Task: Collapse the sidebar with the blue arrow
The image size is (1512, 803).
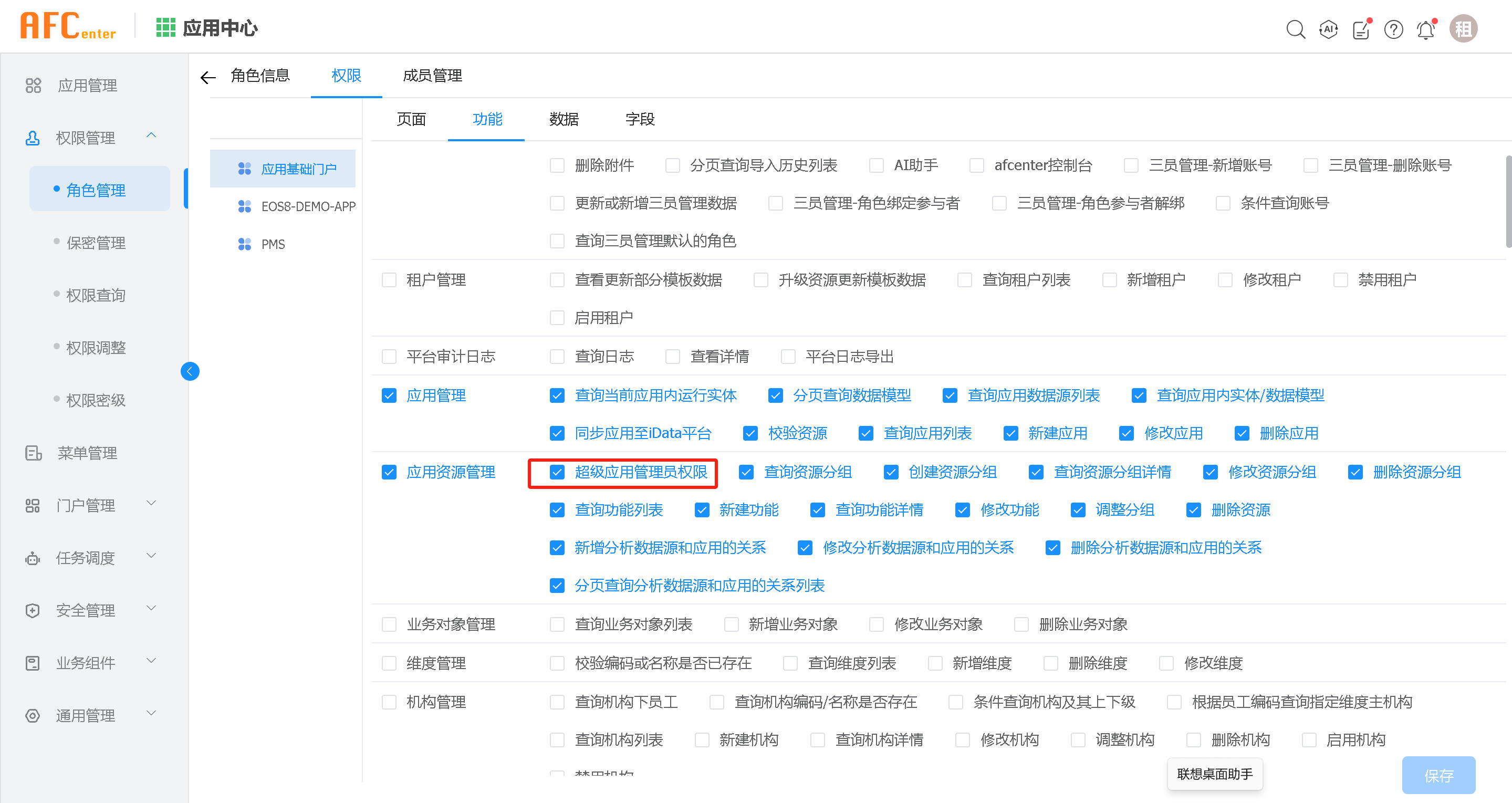Action: (190, 371)
